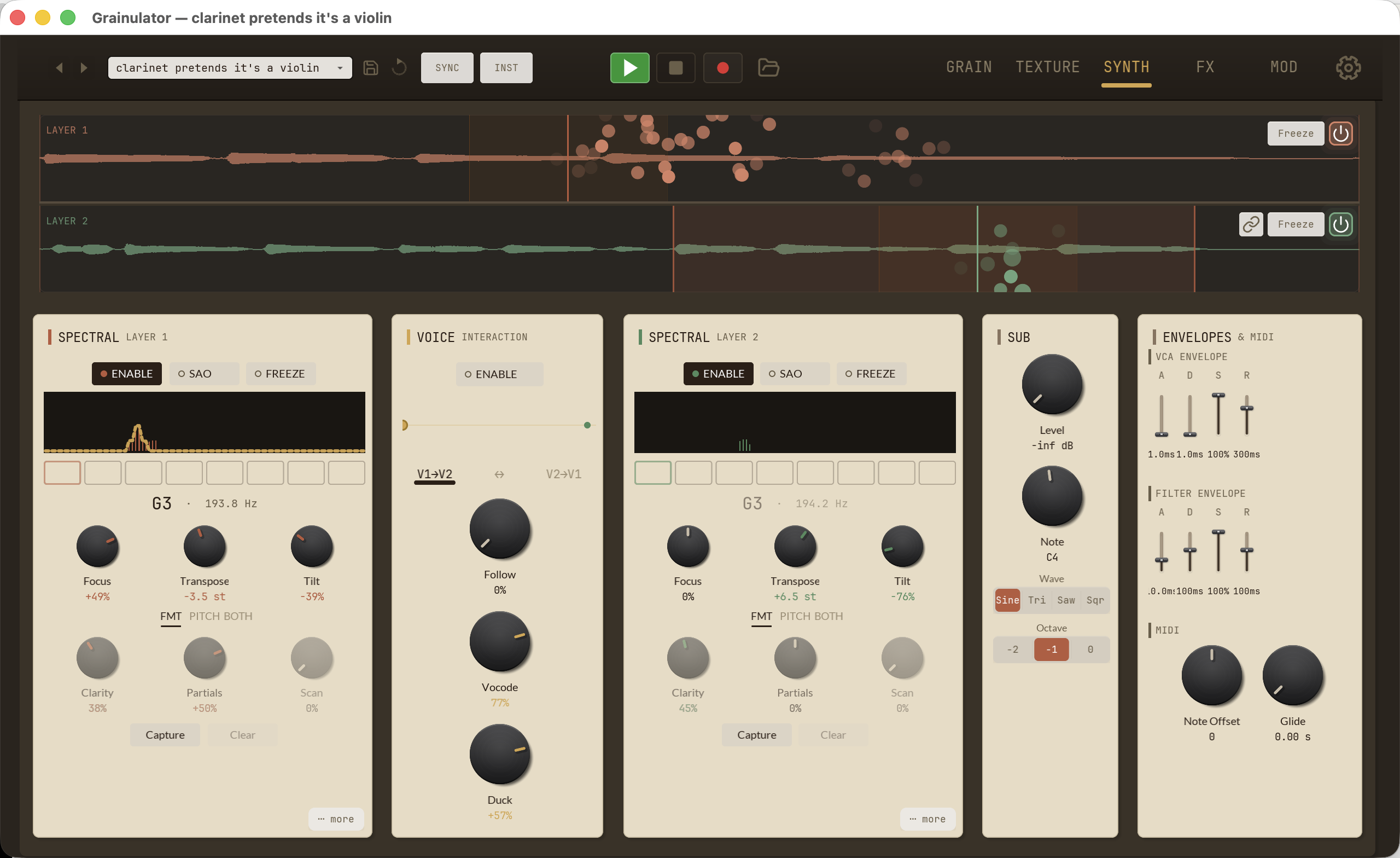Click the Filter envelope Decay slider
This screenshot has width=1400, height=858.
pyautogui.click(x=1190, y=551)
